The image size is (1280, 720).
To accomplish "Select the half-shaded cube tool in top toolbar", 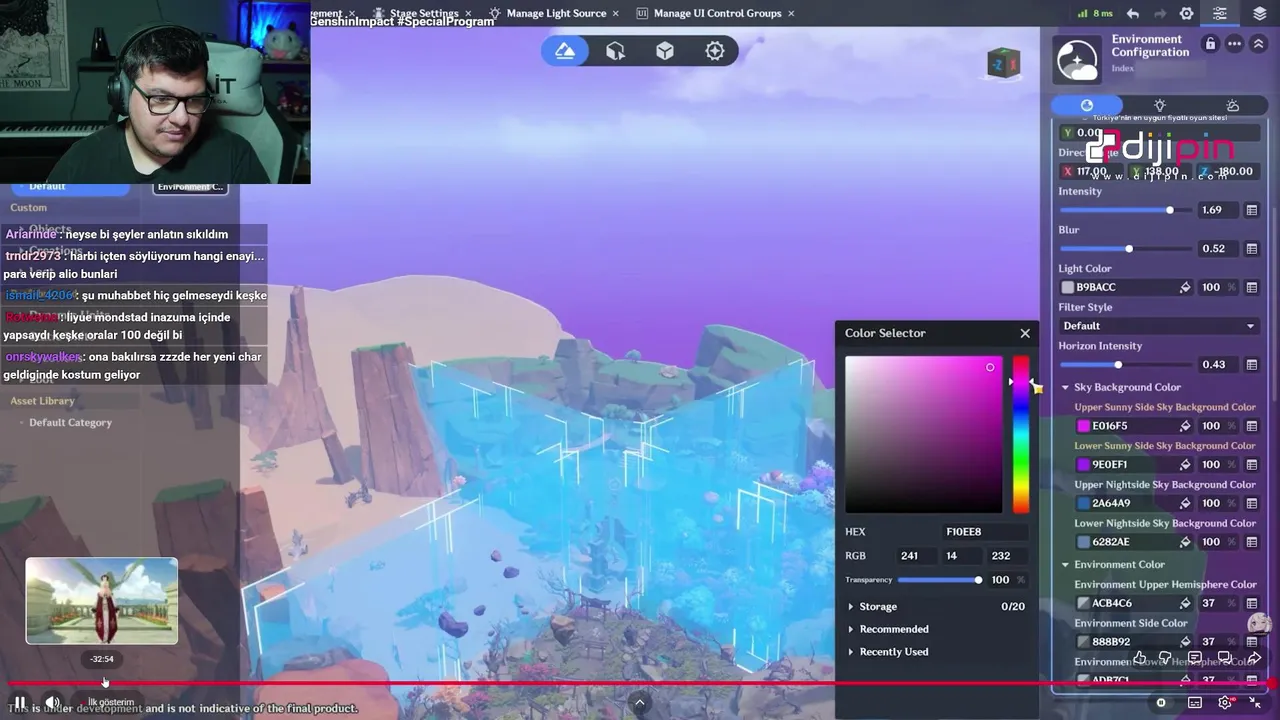I will 615,51.
